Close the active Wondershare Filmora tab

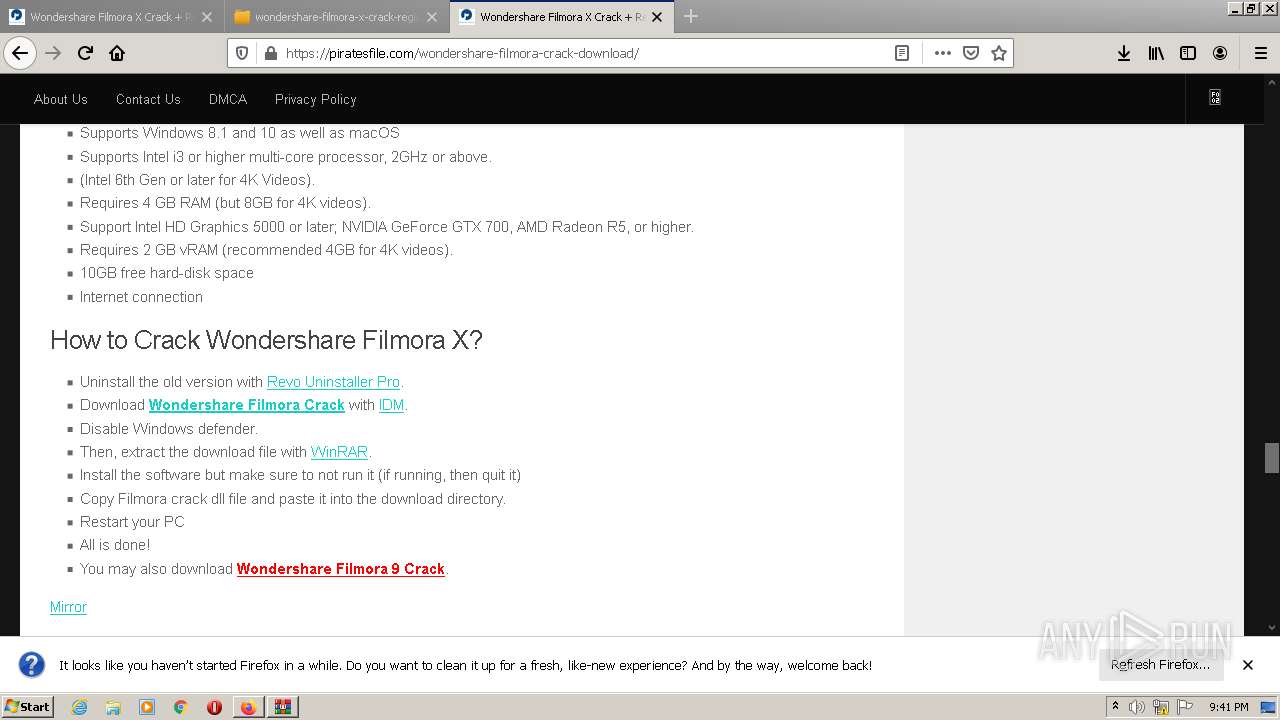(657, 17)
